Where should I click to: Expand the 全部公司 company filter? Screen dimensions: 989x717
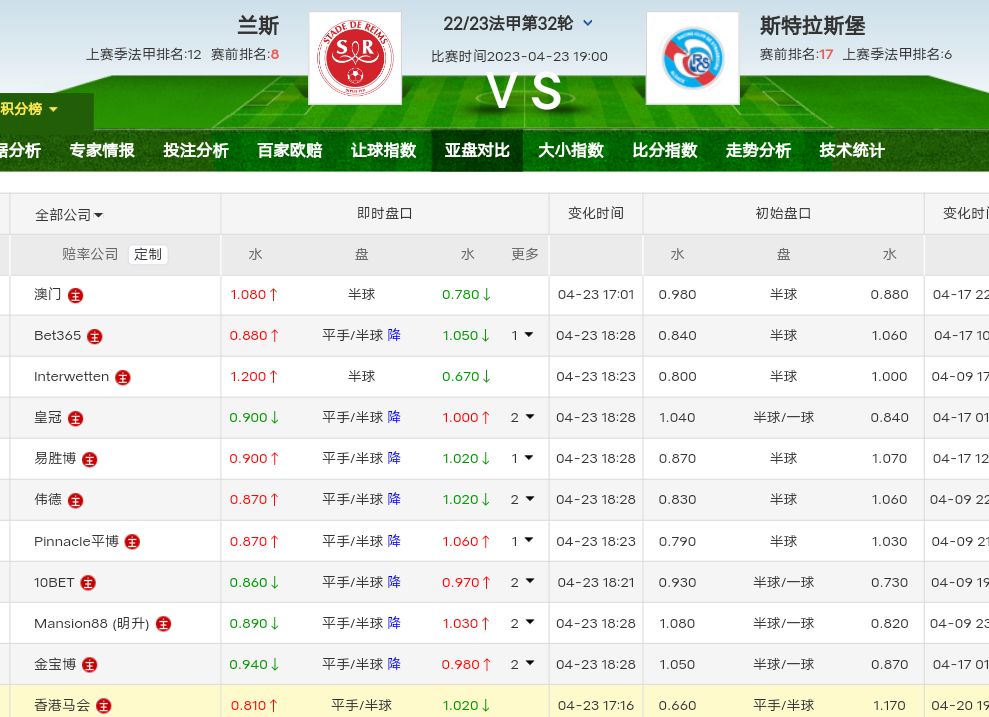coord(69,214)
